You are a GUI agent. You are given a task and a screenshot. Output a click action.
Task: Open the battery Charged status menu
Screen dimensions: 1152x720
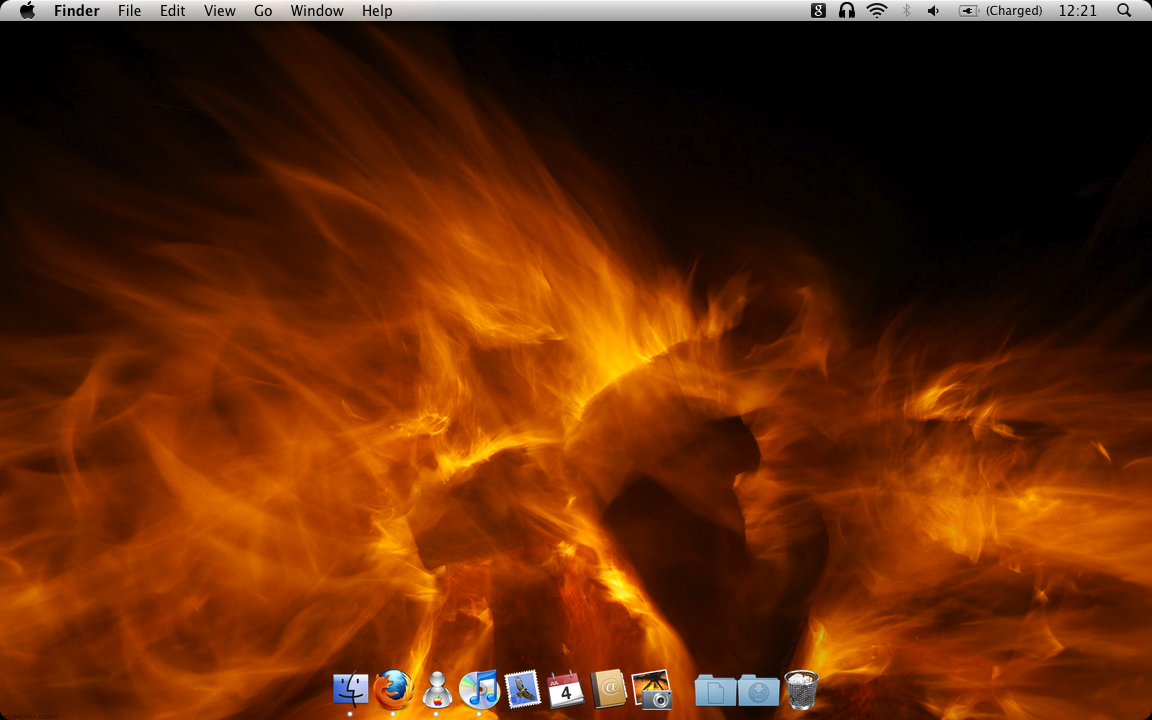tap(1001, 10)
